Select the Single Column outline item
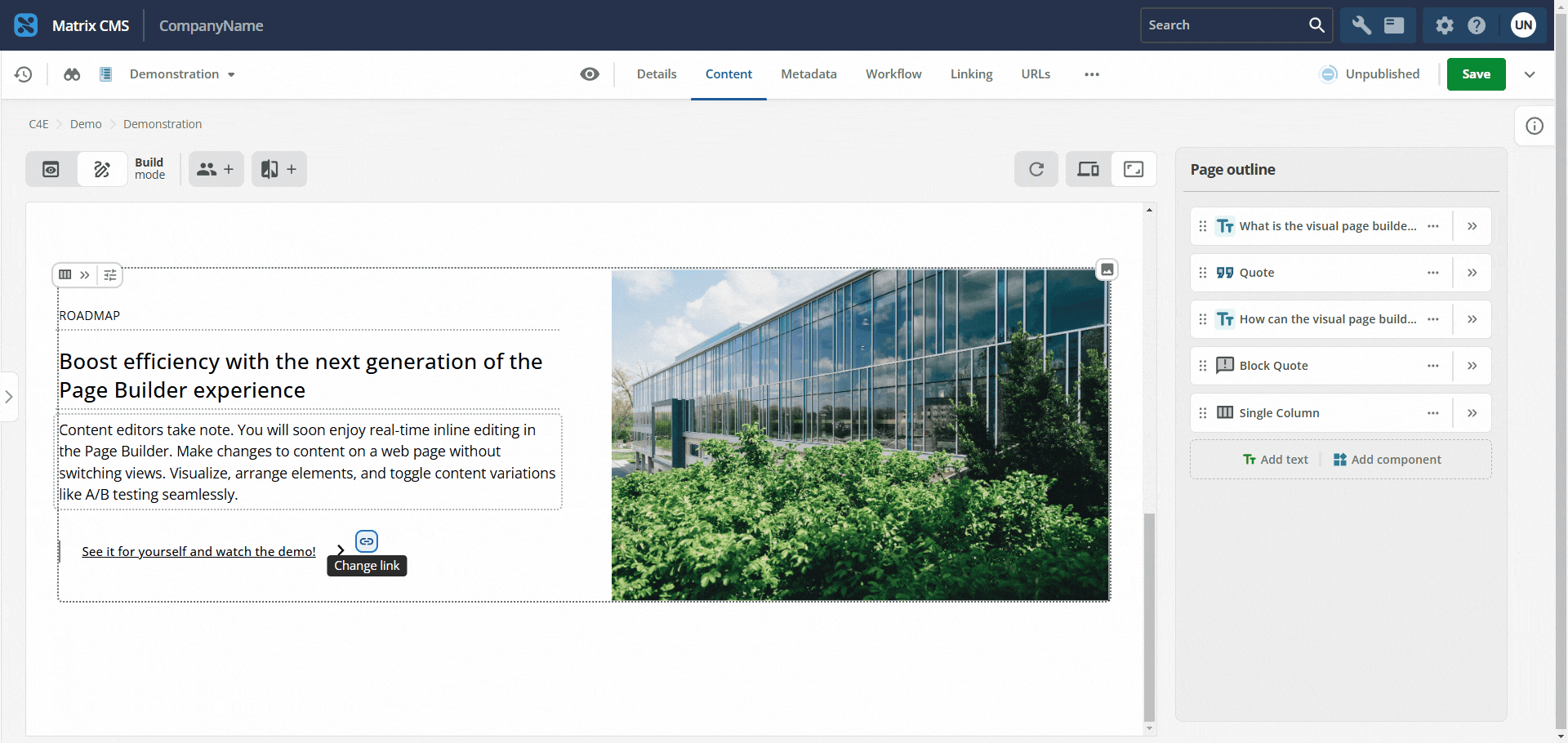The width and height of the screenshot is (1568, 743). (x=1279, y=413)
